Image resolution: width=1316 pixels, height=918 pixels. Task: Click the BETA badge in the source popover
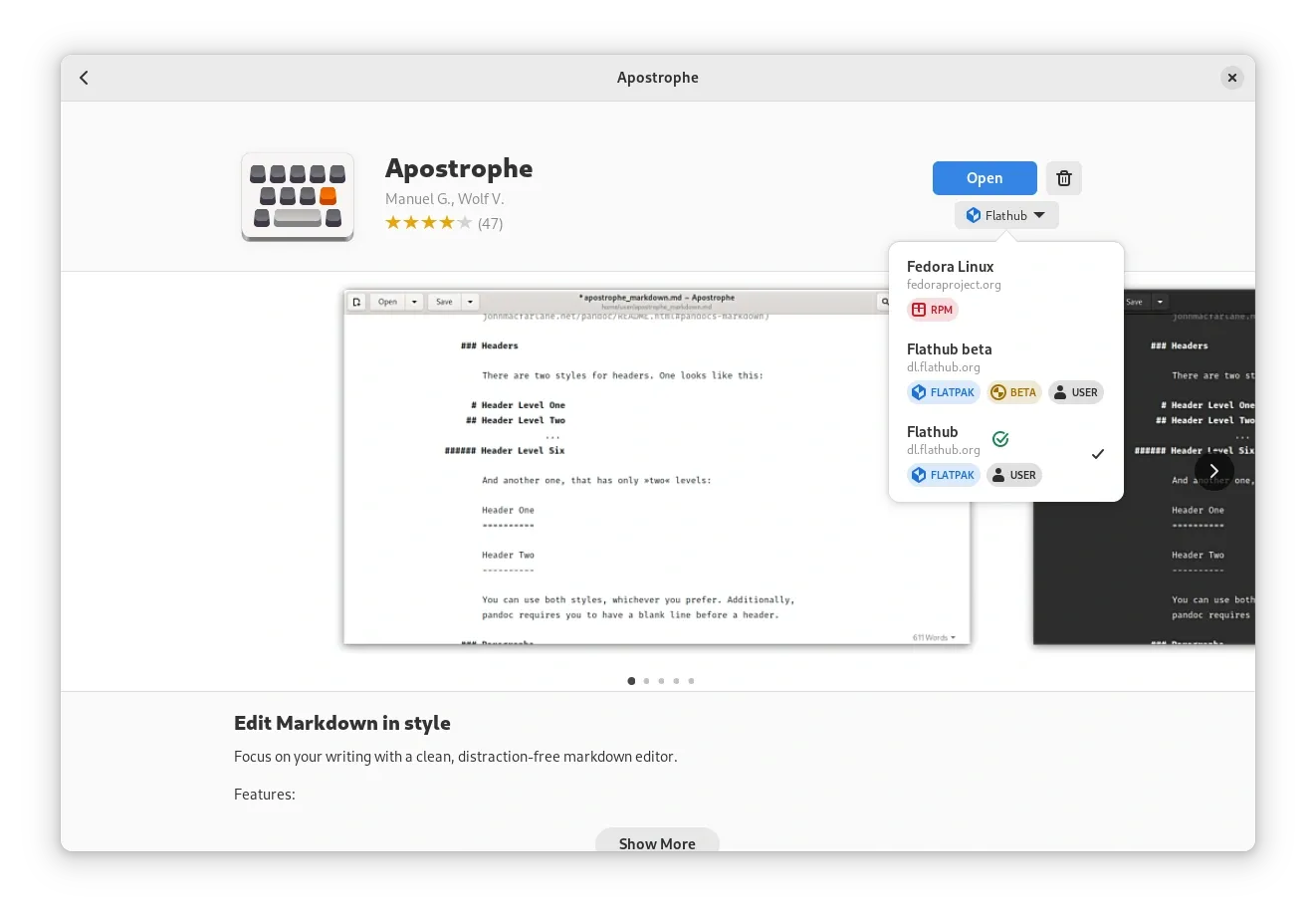coord(1013,392)
